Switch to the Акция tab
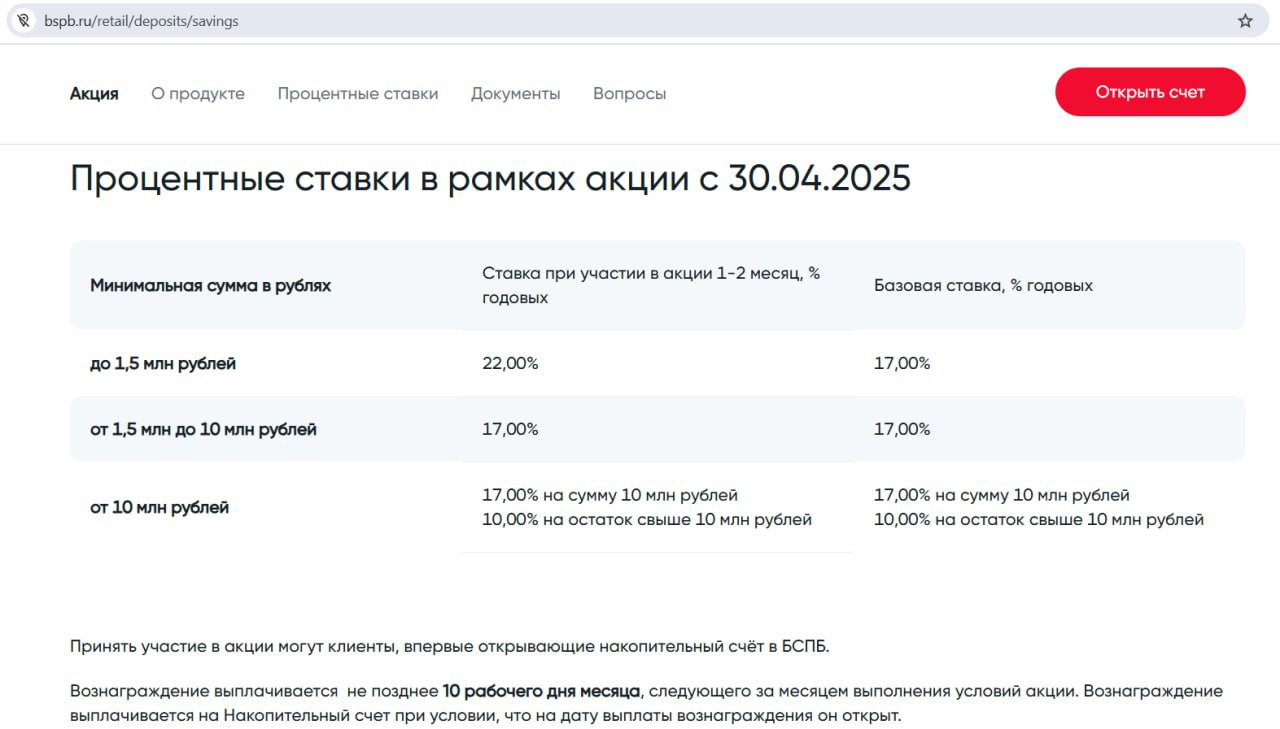1280x729 pixels. point(94,93)
